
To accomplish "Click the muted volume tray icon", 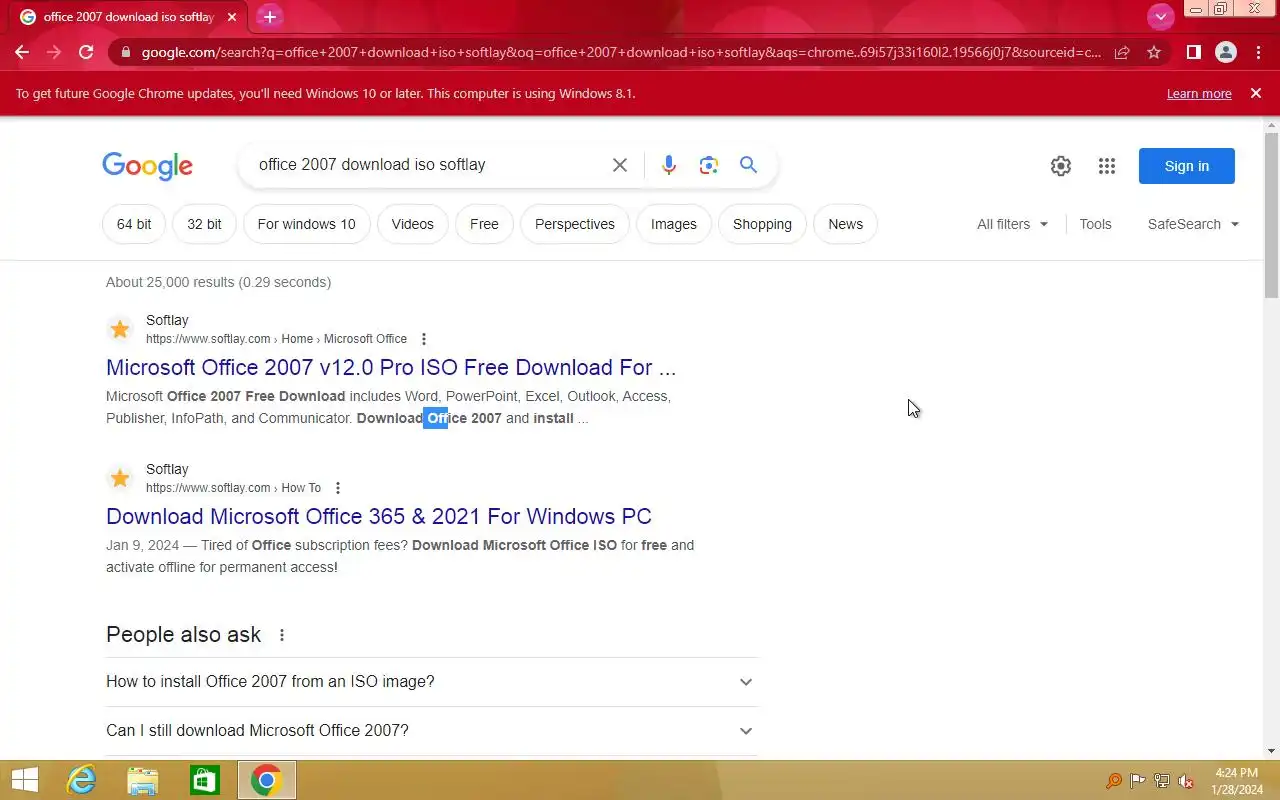I will pyautogui.click(x=1186, y=781).
